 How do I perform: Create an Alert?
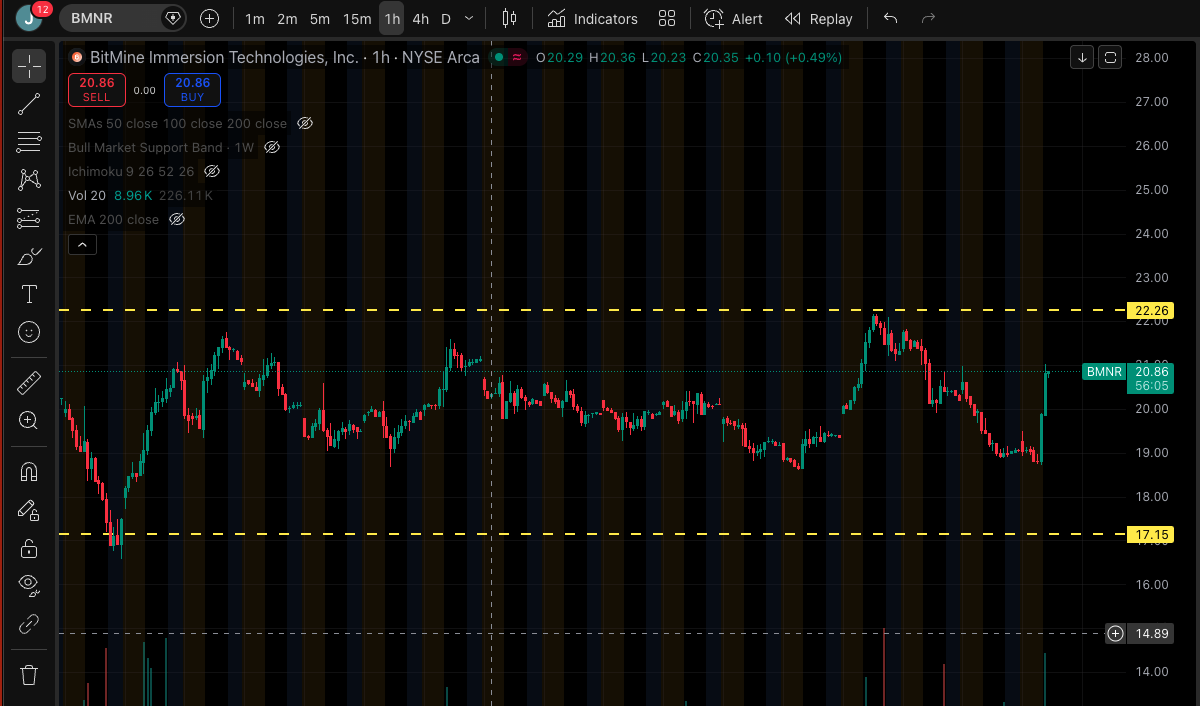(x=733, y=18)
